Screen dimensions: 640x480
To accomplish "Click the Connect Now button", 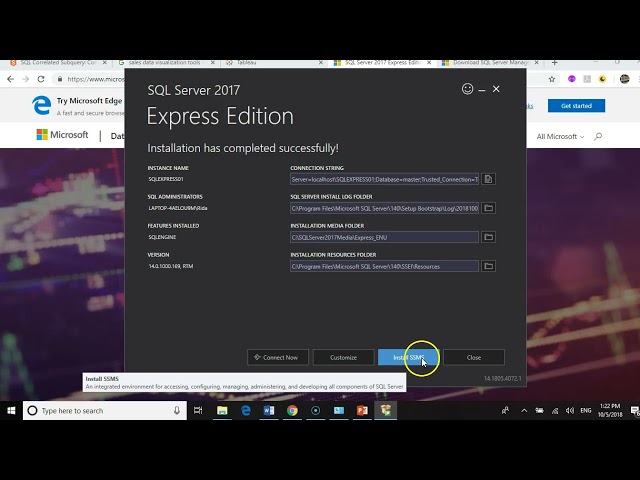I will [x=278, y=357].
